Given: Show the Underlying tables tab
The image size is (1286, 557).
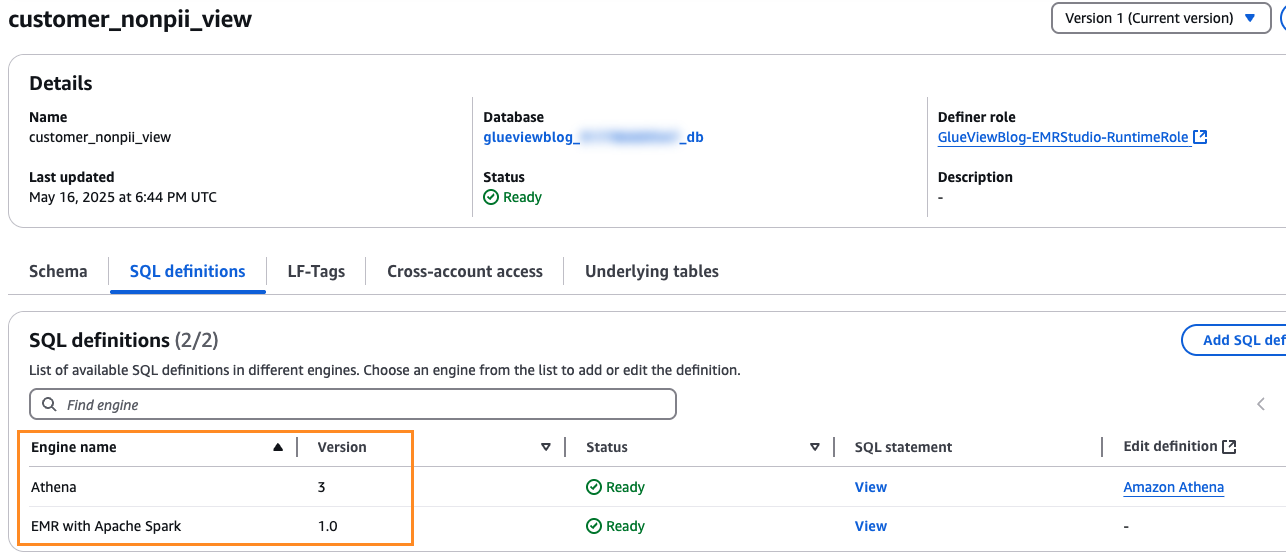Looking at the screenshot, I should pos(651,271).
